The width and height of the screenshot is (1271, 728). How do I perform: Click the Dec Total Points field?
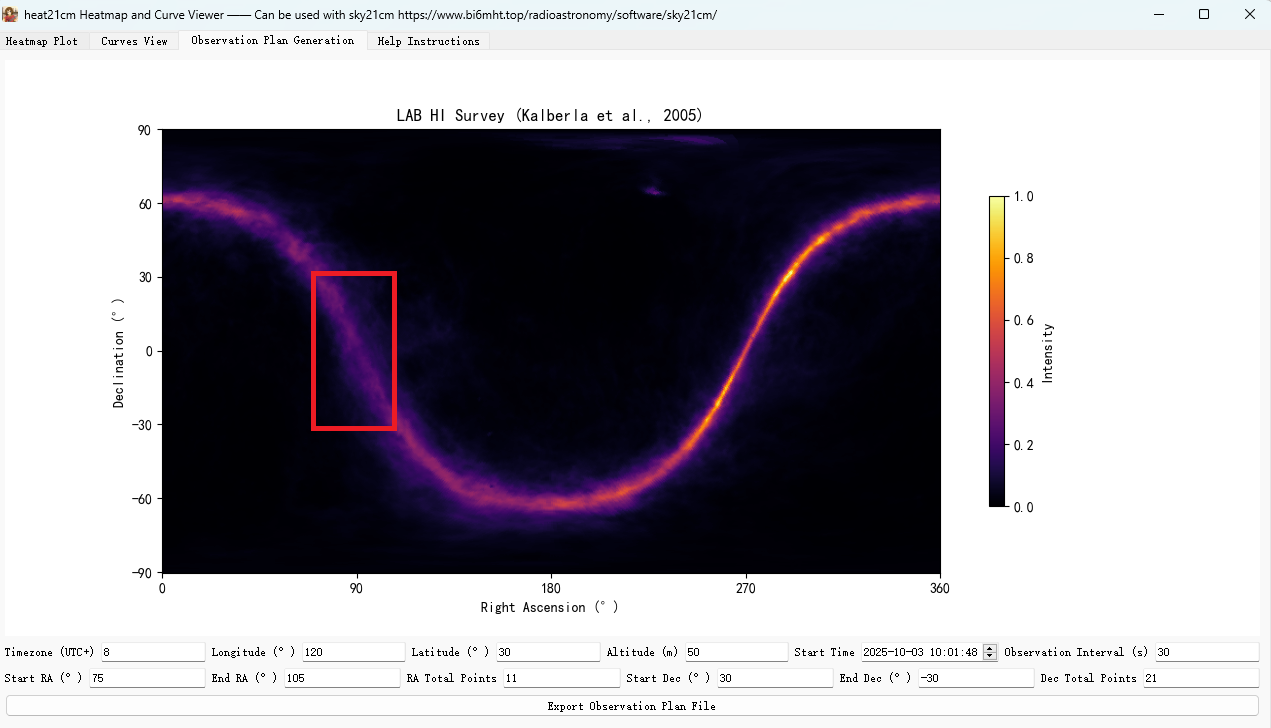click(x=1200, y=678)
